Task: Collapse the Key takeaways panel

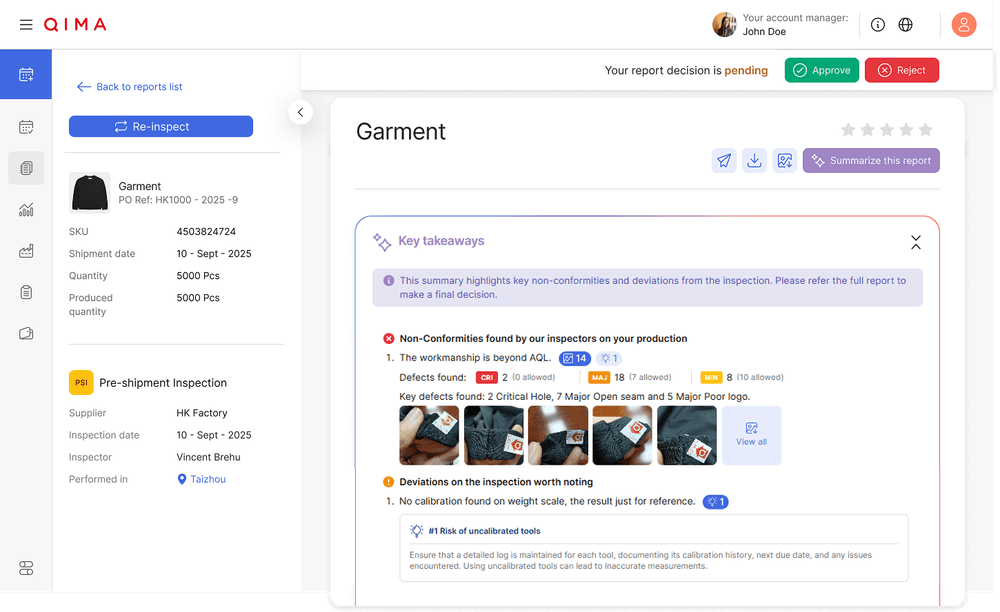Action: [x=915, y=242]
